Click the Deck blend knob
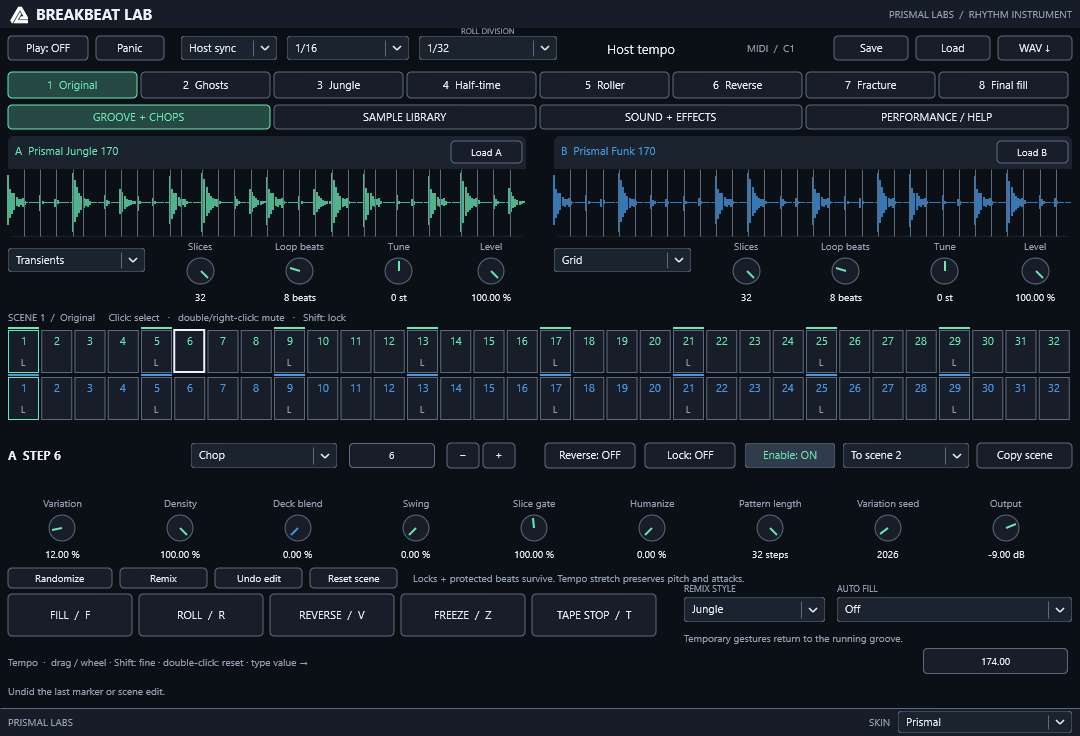 coord(298,528)
